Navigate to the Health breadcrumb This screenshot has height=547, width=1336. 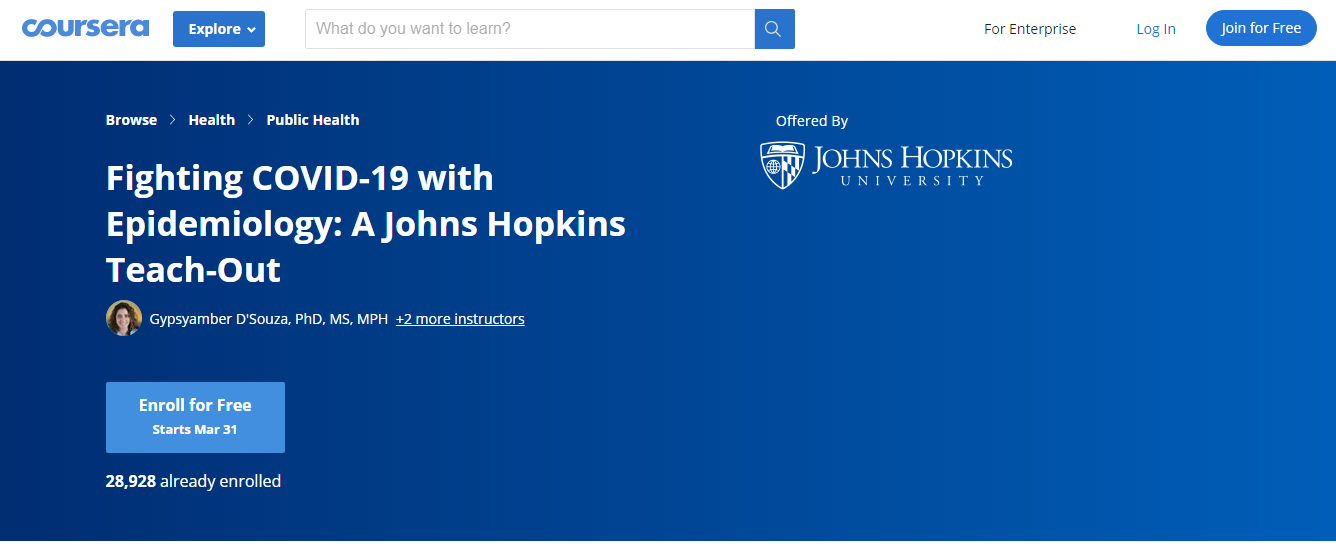click(212, 120)
